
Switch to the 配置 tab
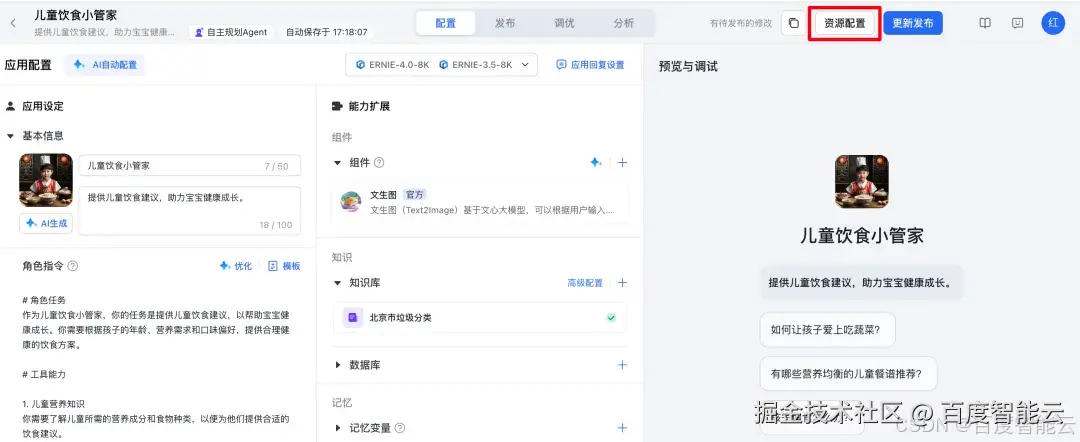click(x=446, y=23)
